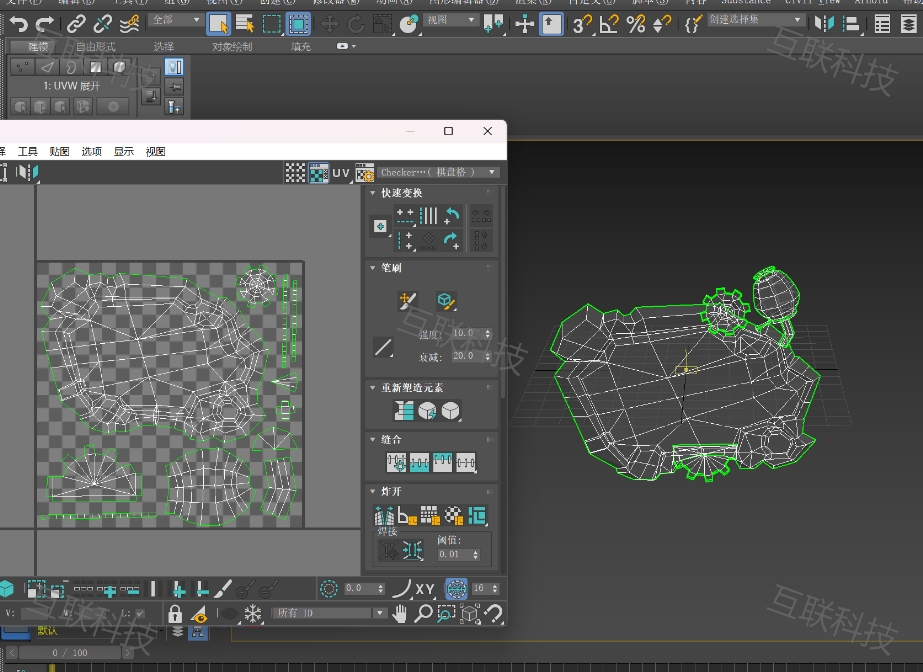Open the selection filter 全部 dropdown

point(175,20)
